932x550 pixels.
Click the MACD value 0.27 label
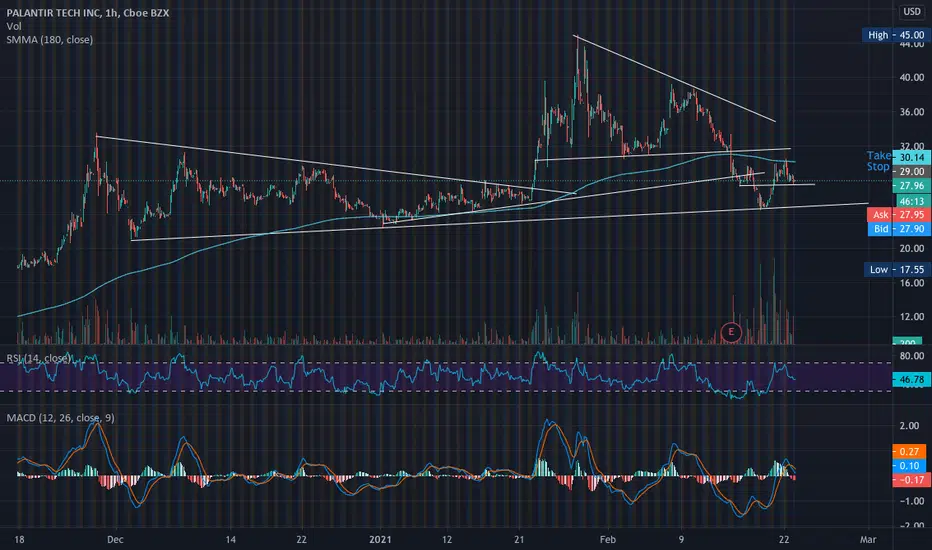pyautogui.click(x=909, y=452)
